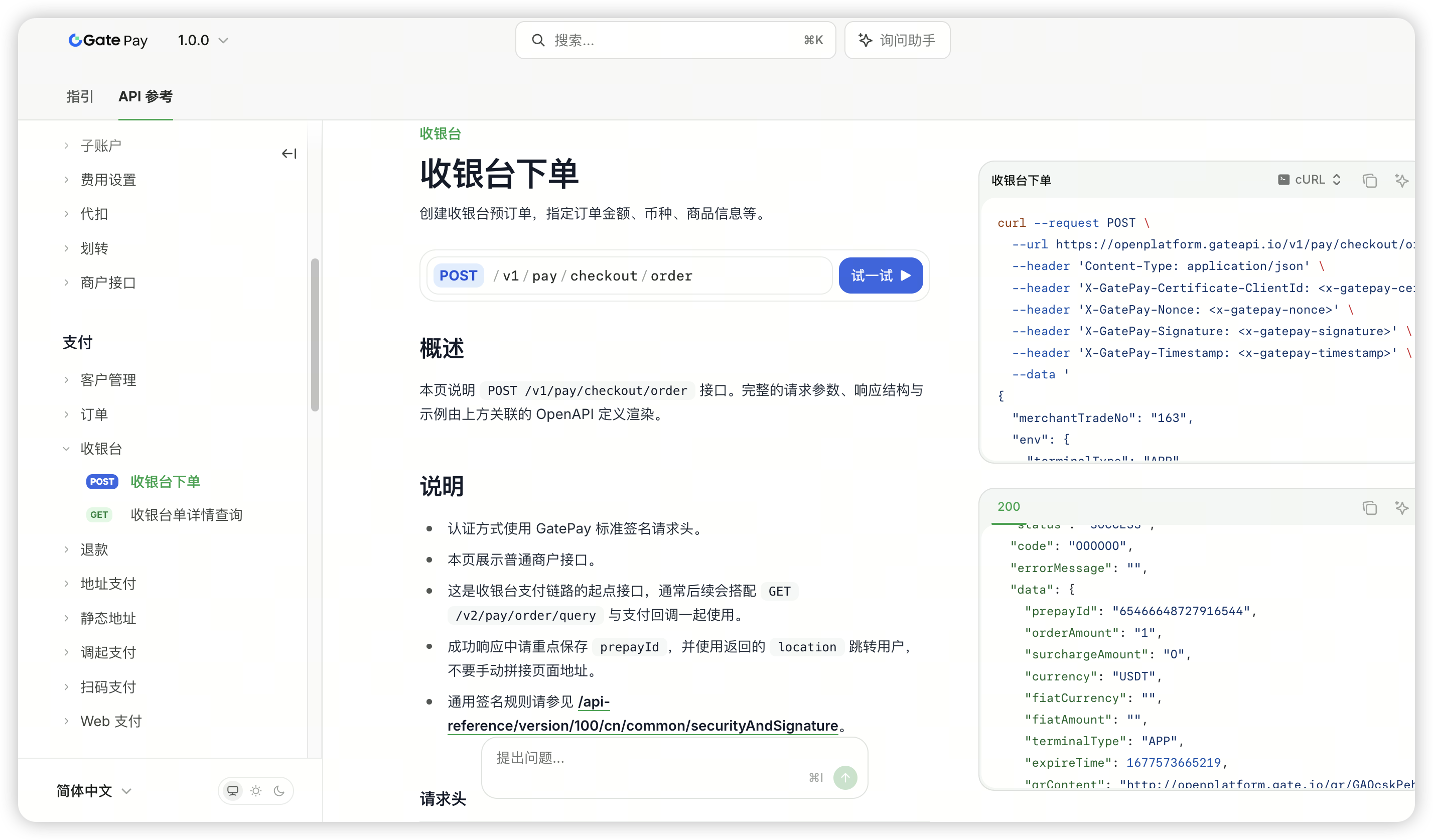Click the 收银台下单 page title
This screenshot has height=840, width=1433.
[499, 174]
